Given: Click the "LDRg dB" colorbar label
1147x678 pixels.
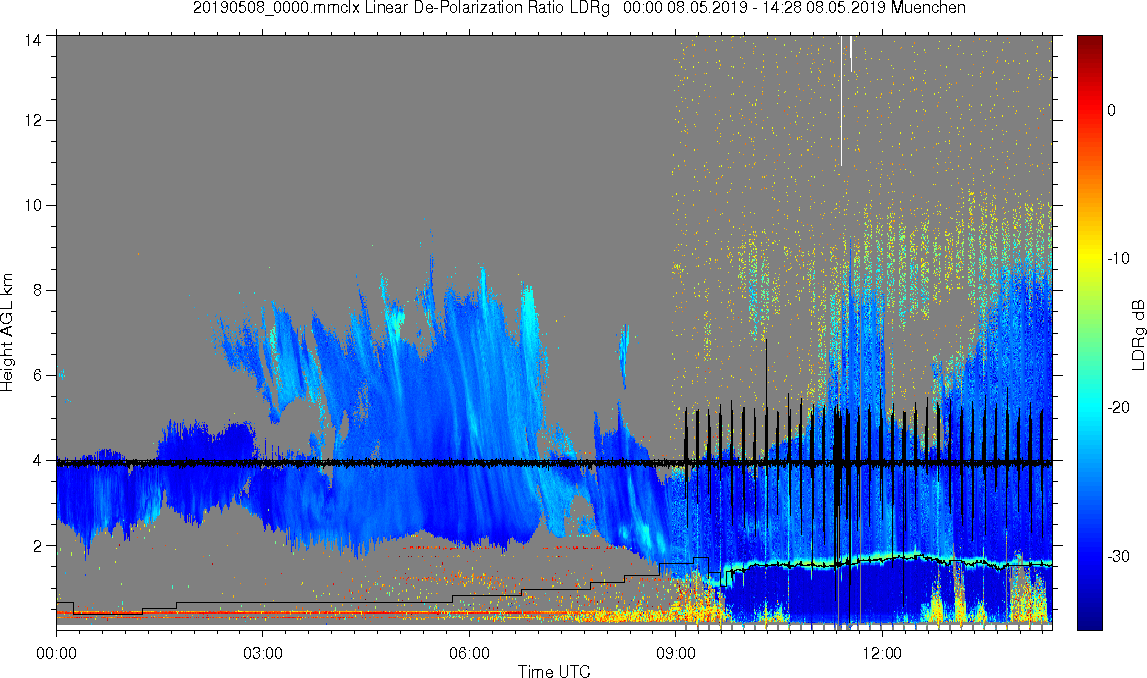Looking at the screenshot, I should click(x=1138, y=334).
